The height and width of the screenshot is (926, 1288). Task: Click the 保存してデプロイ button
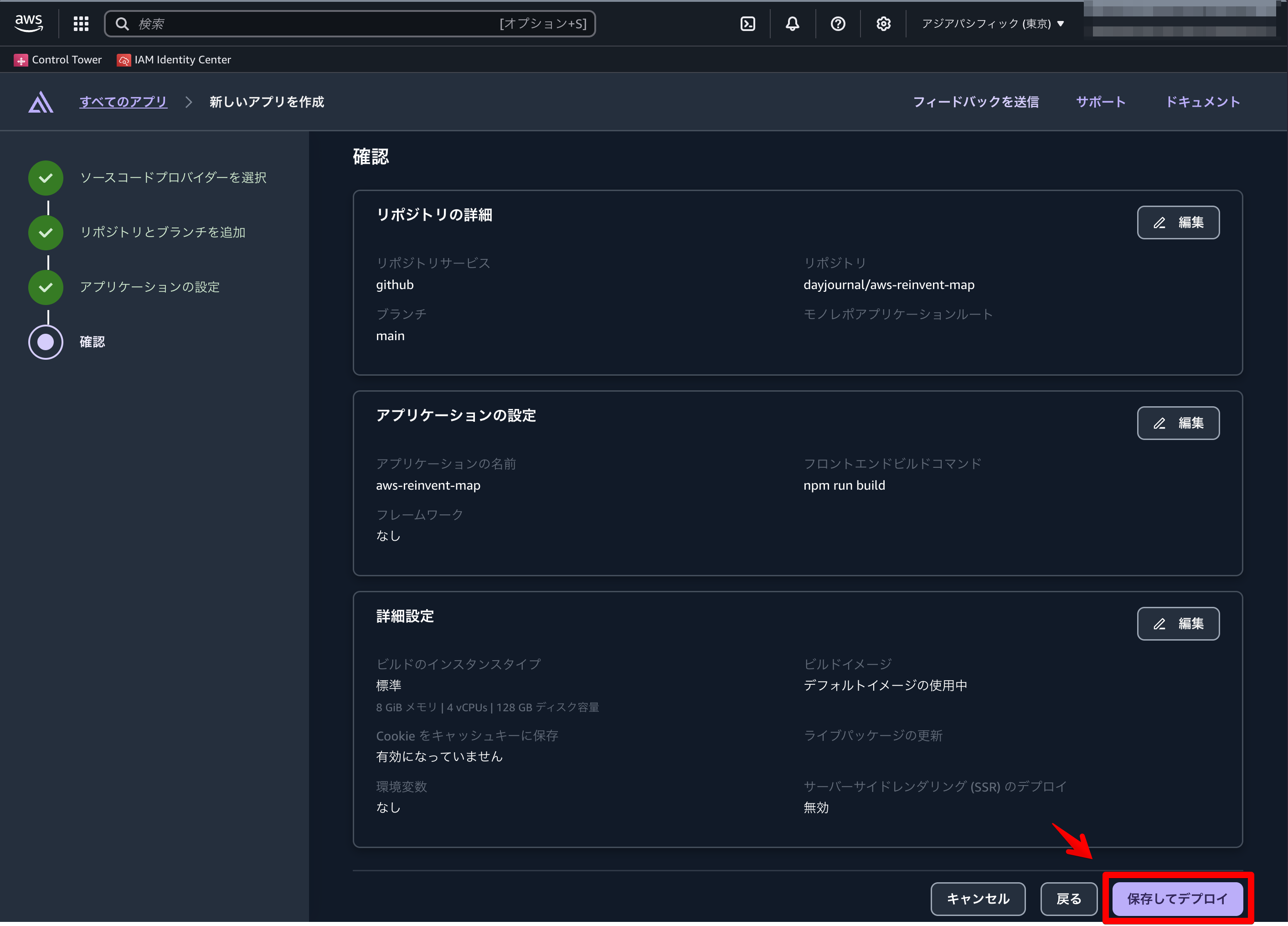1177,899
